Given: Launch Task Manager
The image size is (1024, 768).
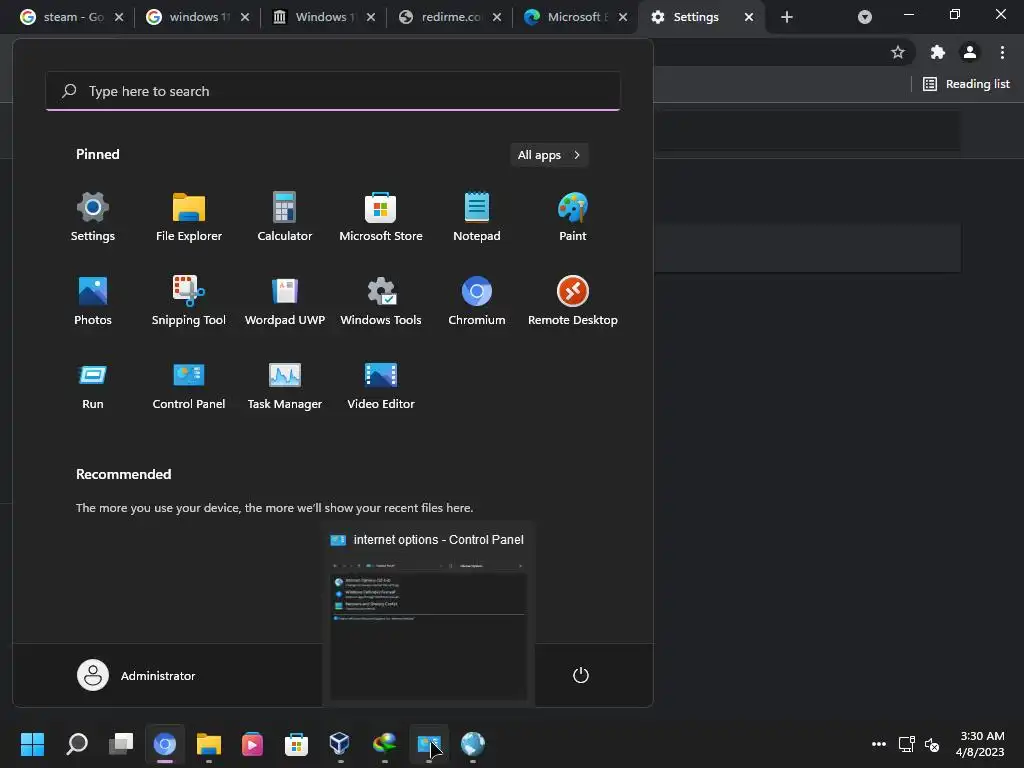Looking at the screenshot, I should 285,385.
